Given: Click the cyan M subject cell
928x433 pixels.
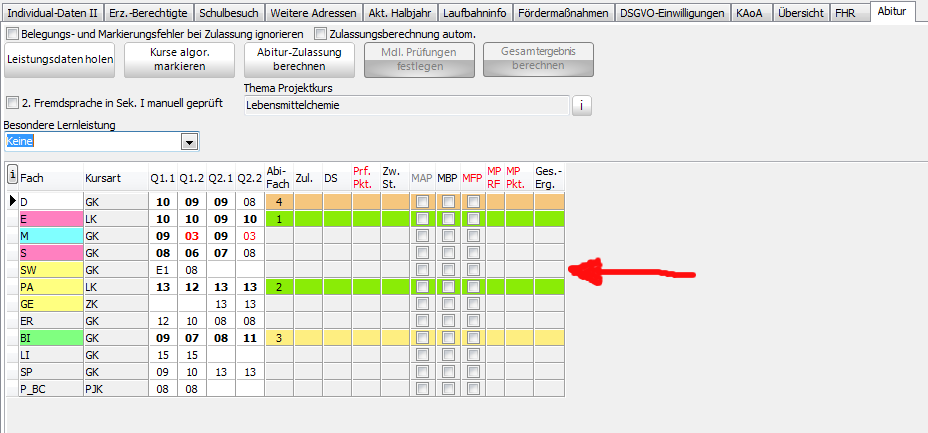Looking at the screenshot, I should click(51, 236).
